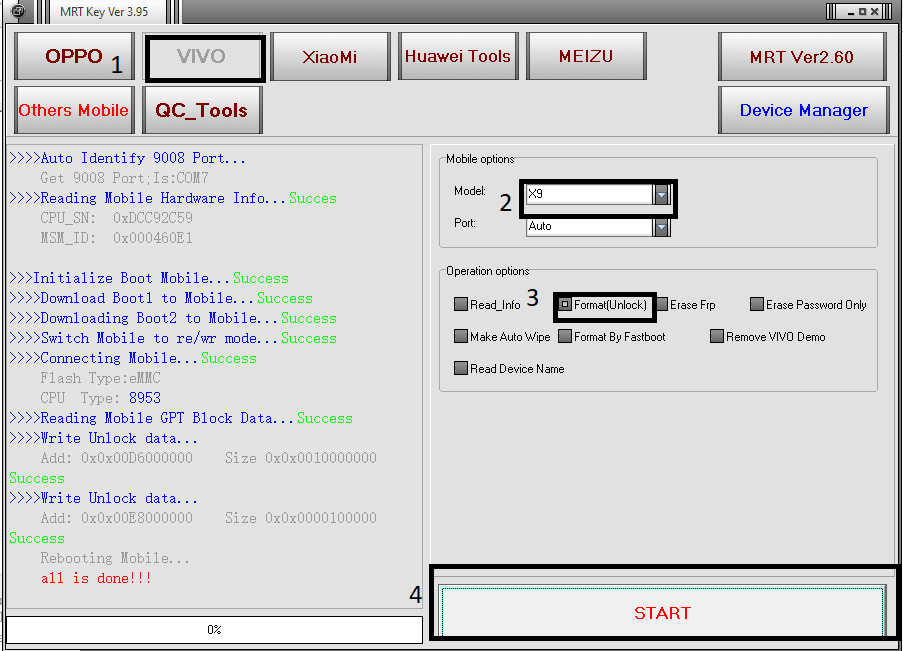
Task: Click 'CPU Type: 8953' log line
Action: pos(100,398)
